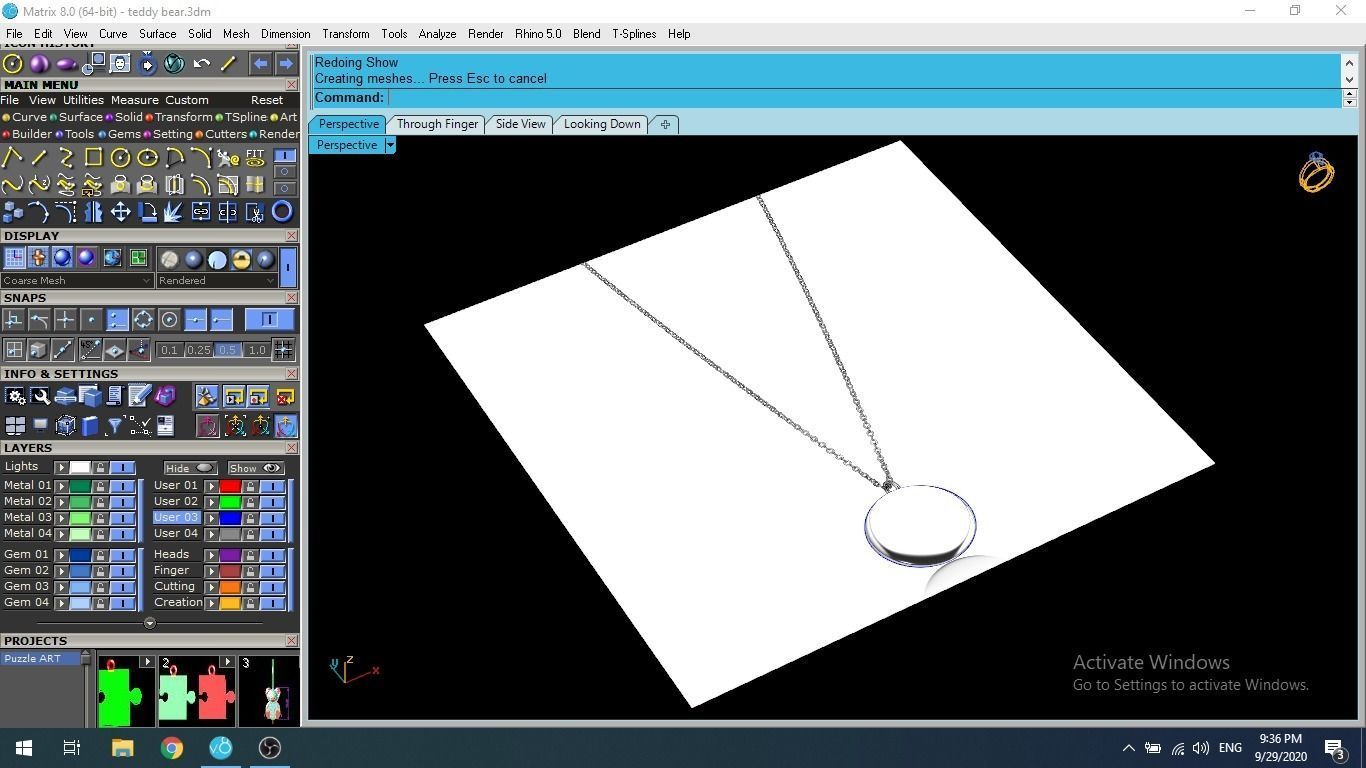The width and height of the screenshot is (1366, 768).
Task: Click the green four-pane icon in Display
Action: [x=137, y=258]
